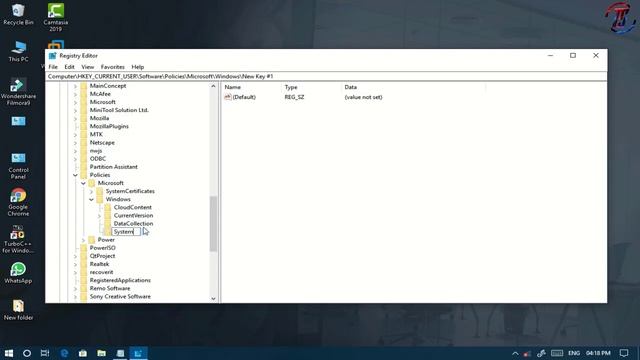This screenshot has height=360, width=640.
Task: Open Cortana search circle in taskbar
Action: (27, 353)
